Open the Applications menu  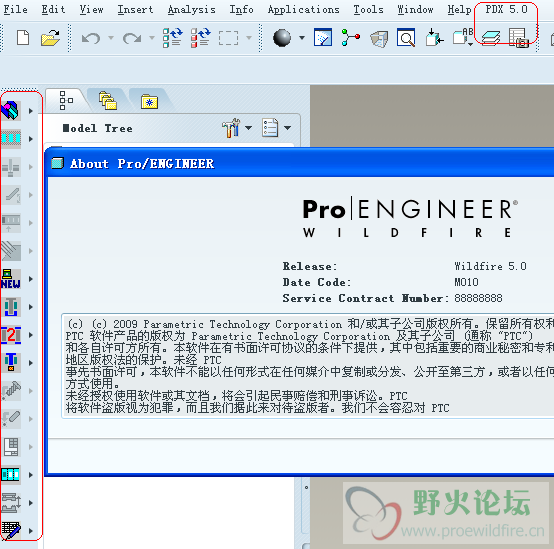[303, 9]
